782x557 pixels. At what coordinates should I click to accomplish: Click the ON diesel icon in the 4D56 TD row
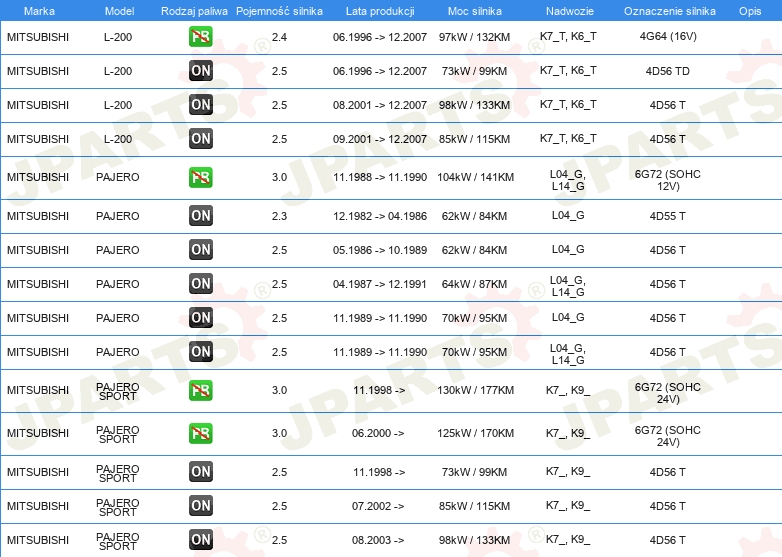200,71
